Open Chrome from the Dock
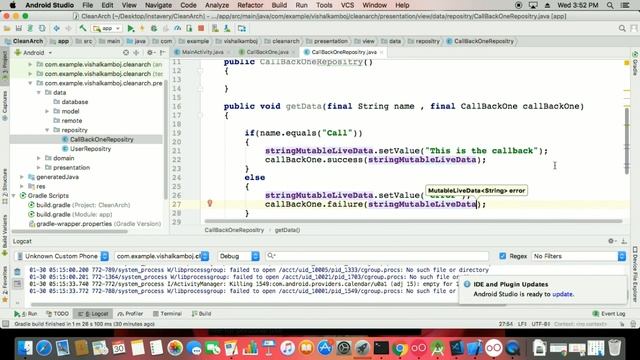The height and width of the screenshot is (360, 640). click(x=400, y=348)
